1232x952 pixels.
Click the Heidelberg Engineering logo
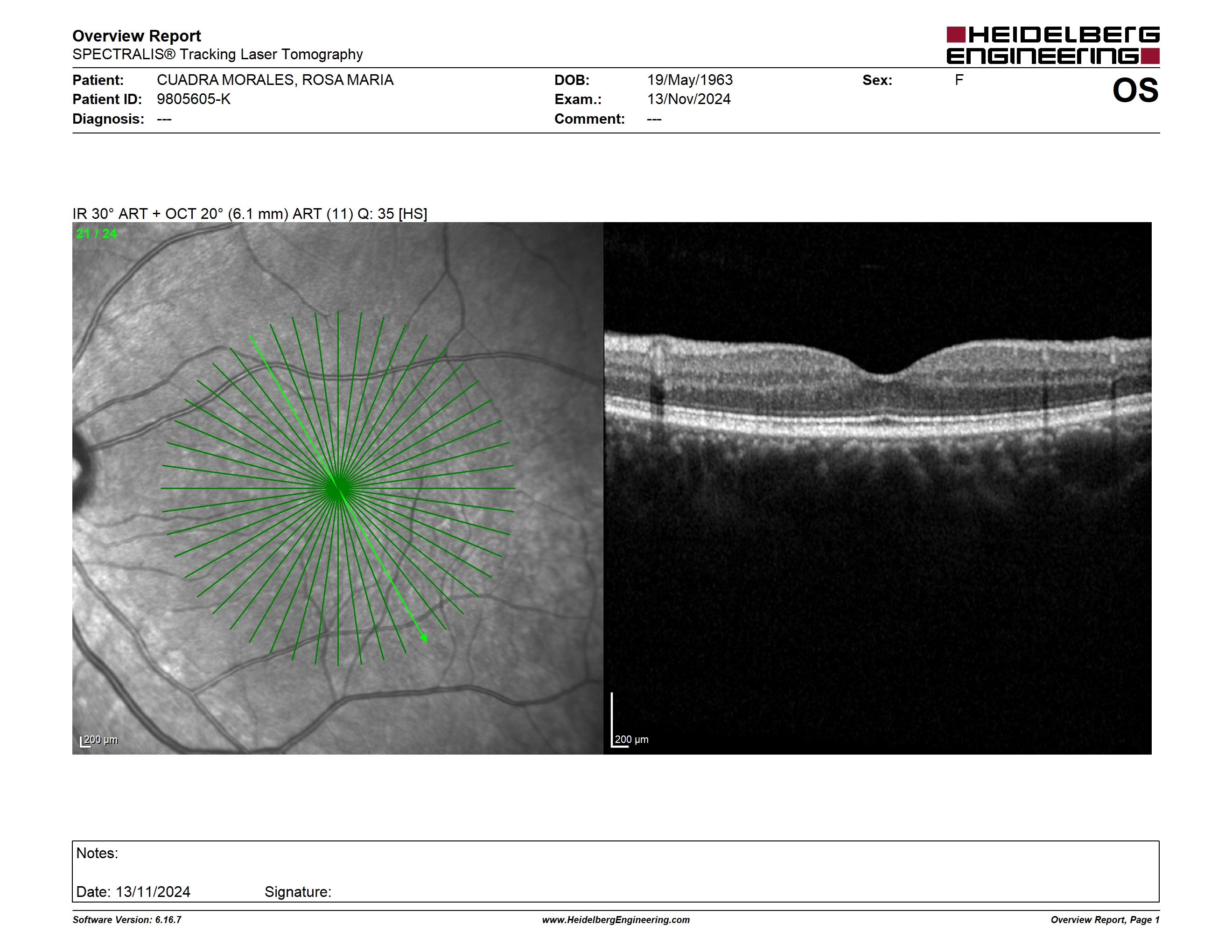[x=1053, y=45]
